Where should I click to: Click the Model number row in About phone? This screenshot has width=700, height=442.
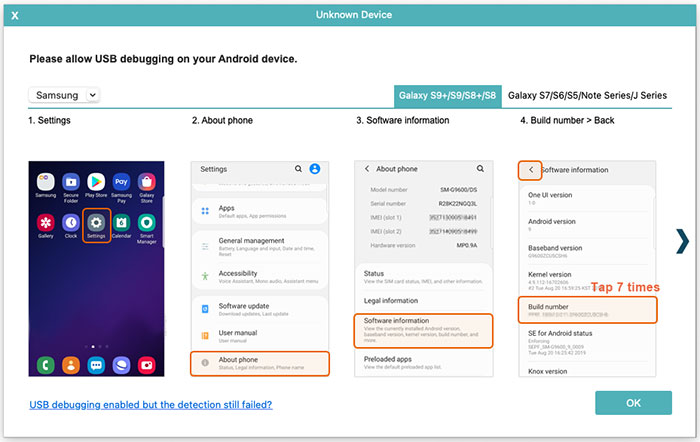click(x=424, y=190)
